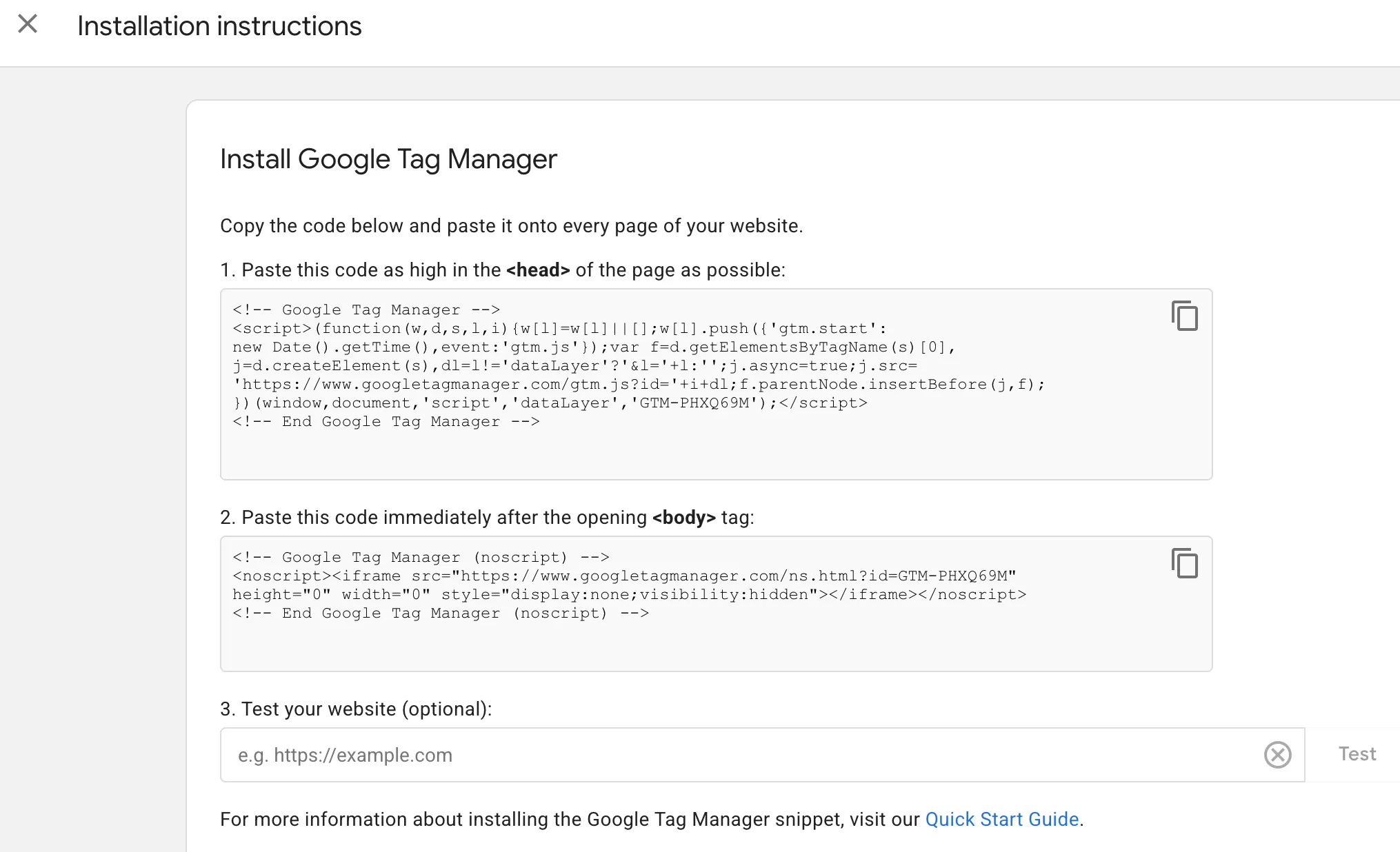Copy the noscript body code snippet
Image resolution: width=1400 pixels, height=852 pixels.
click(1184, 563)
